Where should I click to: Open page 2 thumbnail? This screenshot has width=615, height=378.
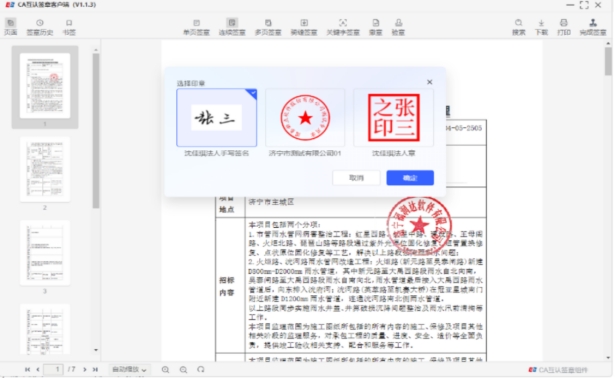pos(45,169)
